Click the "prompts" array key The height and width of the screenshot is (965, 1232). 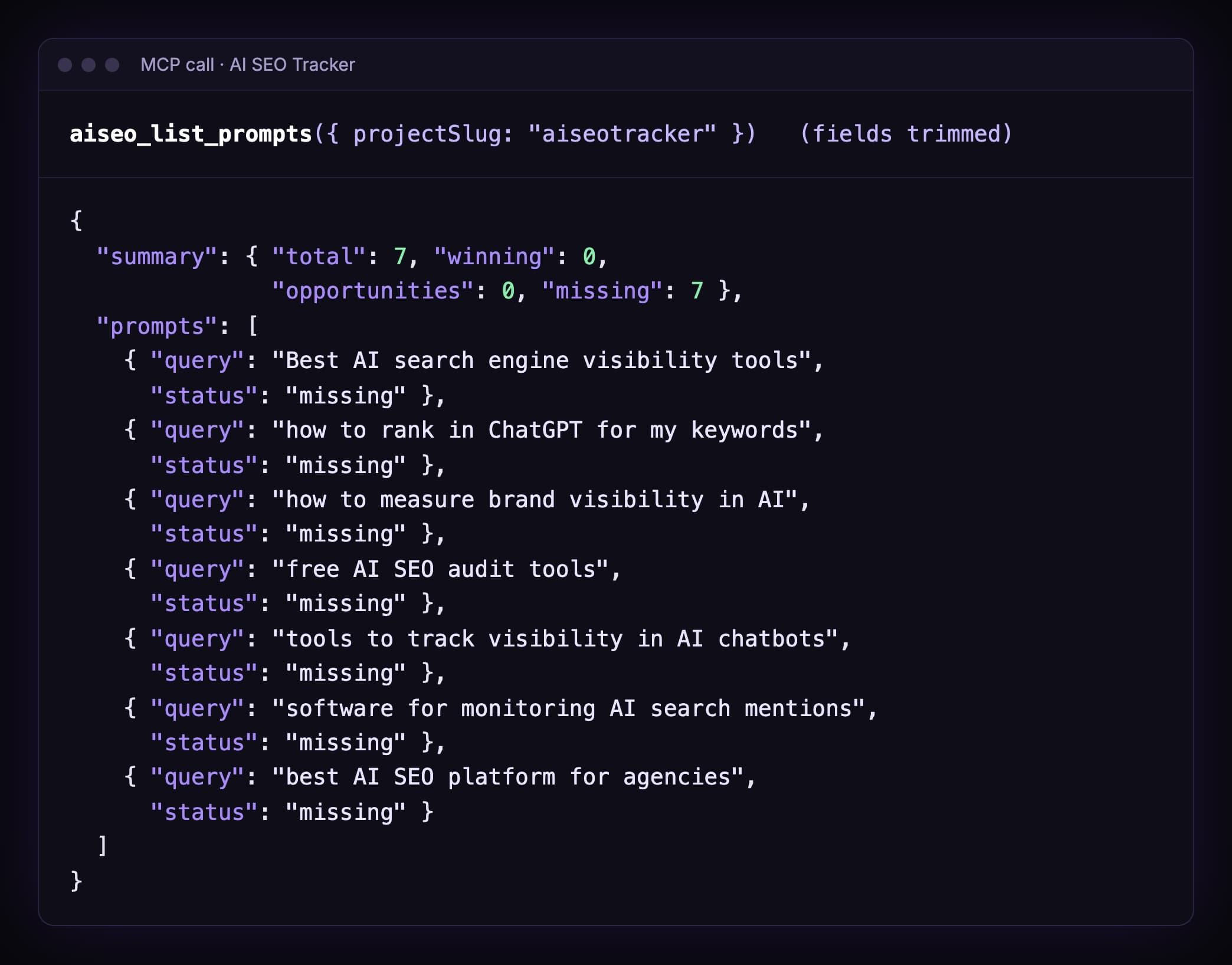(x=157, y=326)
